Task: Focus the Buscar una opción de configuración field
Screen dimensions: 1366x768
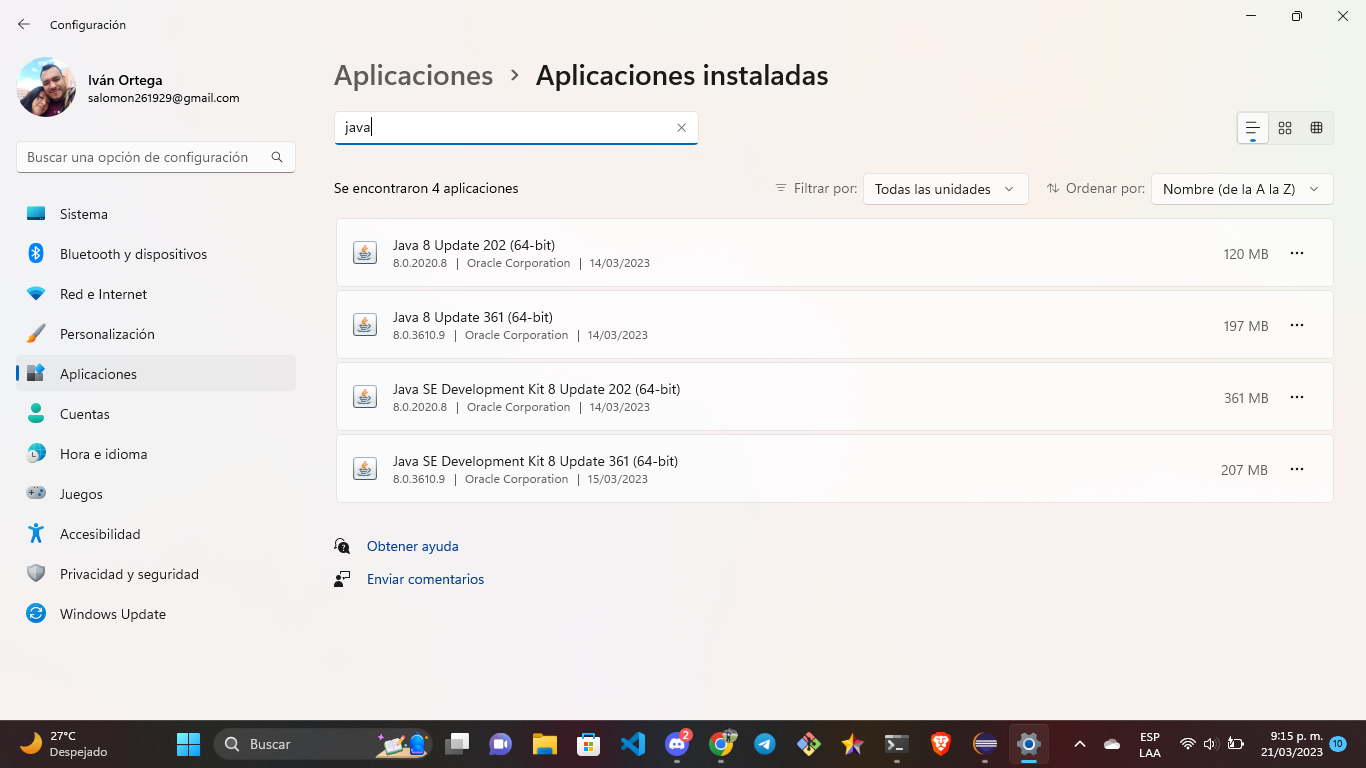Action: [156, 157]
